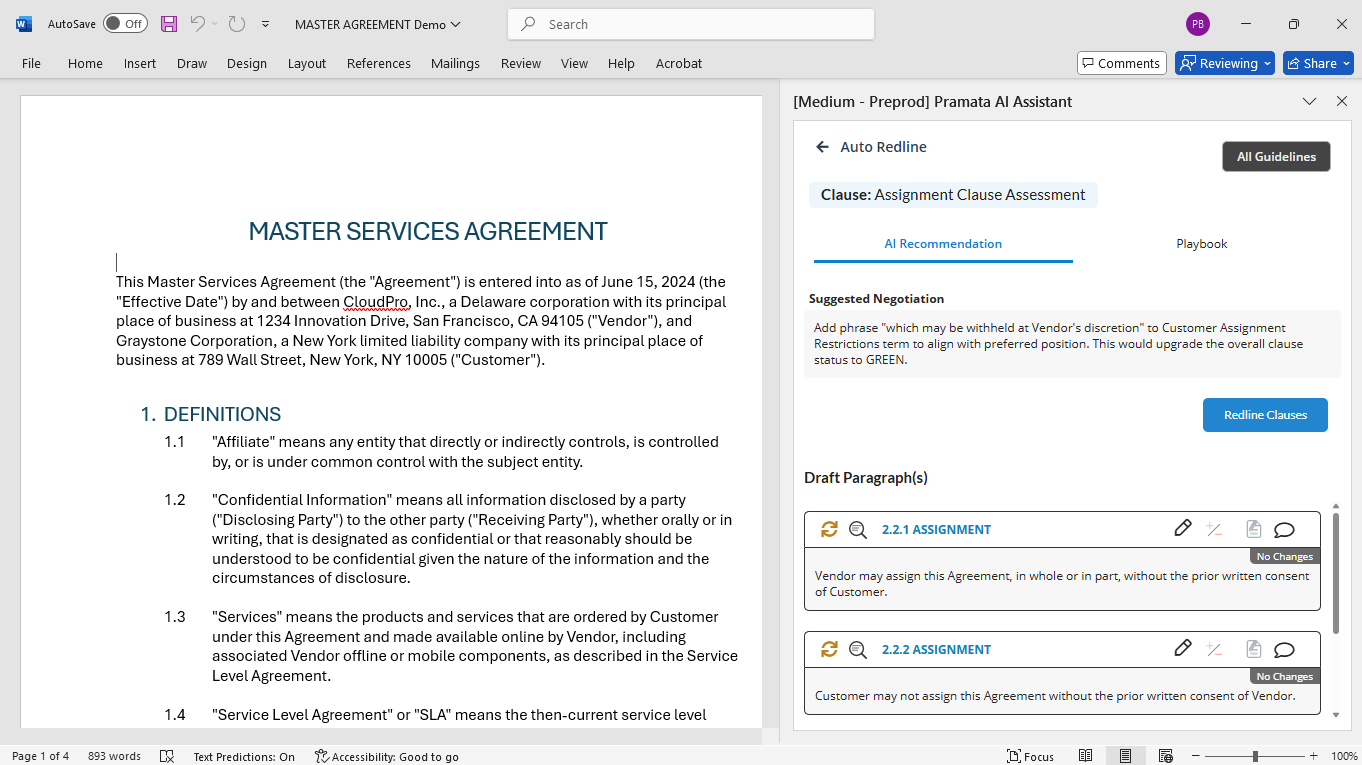Go back using the Auto Redline arrow
This screenshot has width=1362, height=765.
[823, 147]
